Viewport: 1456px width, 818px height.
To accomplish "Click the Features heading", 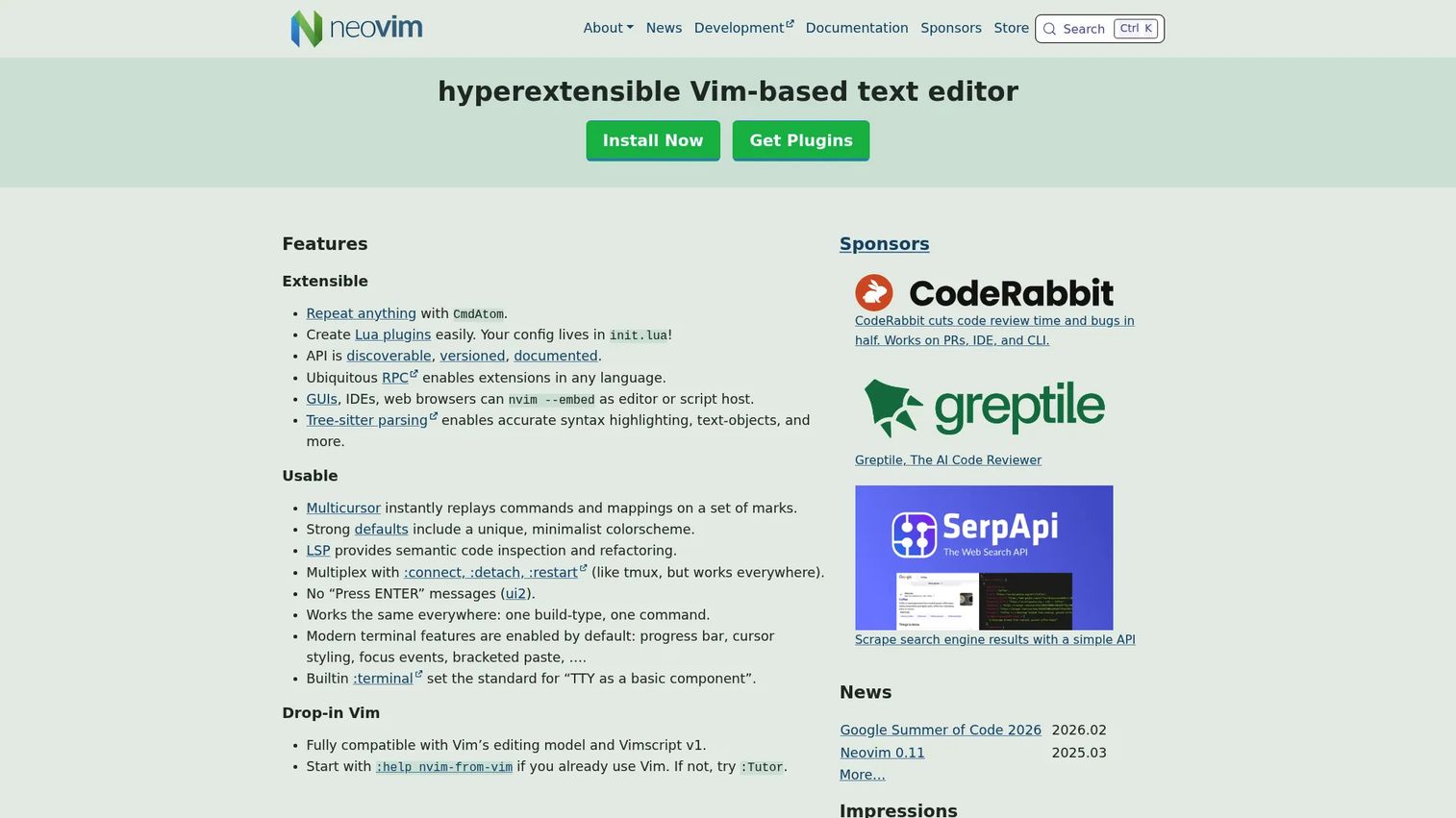I will (x=325, y=244).
